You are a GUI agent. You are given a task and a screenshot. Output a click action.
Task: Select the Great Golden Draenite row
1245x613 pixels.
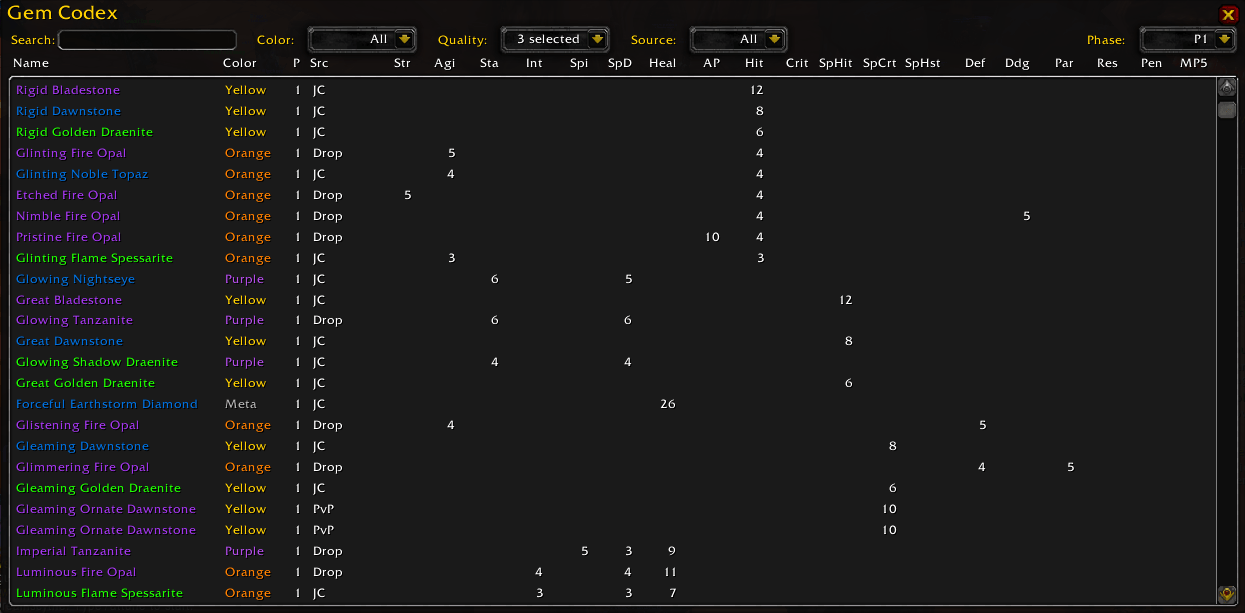click(x=612, y=383)
